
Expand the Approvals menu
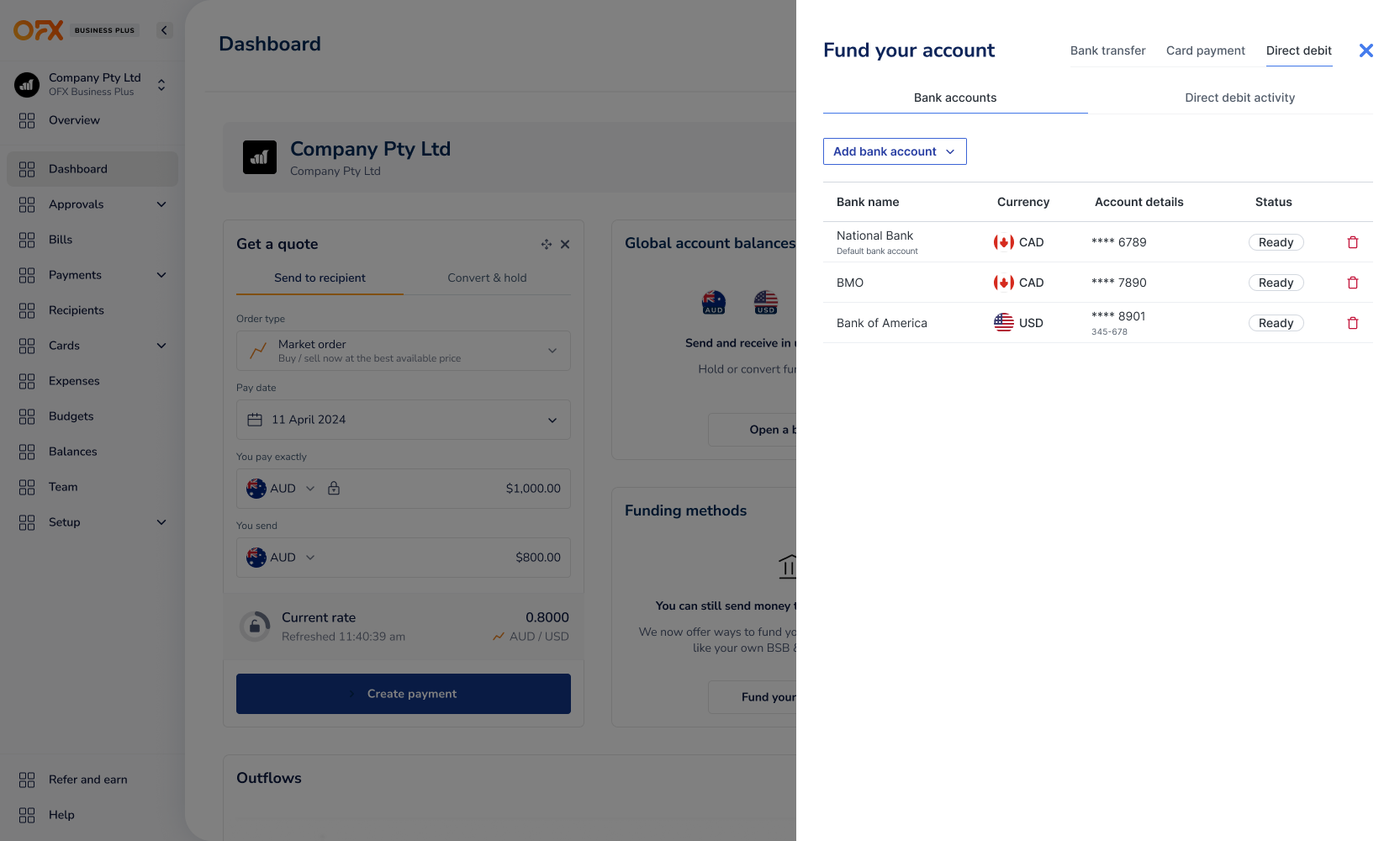[x=161, y=204]
